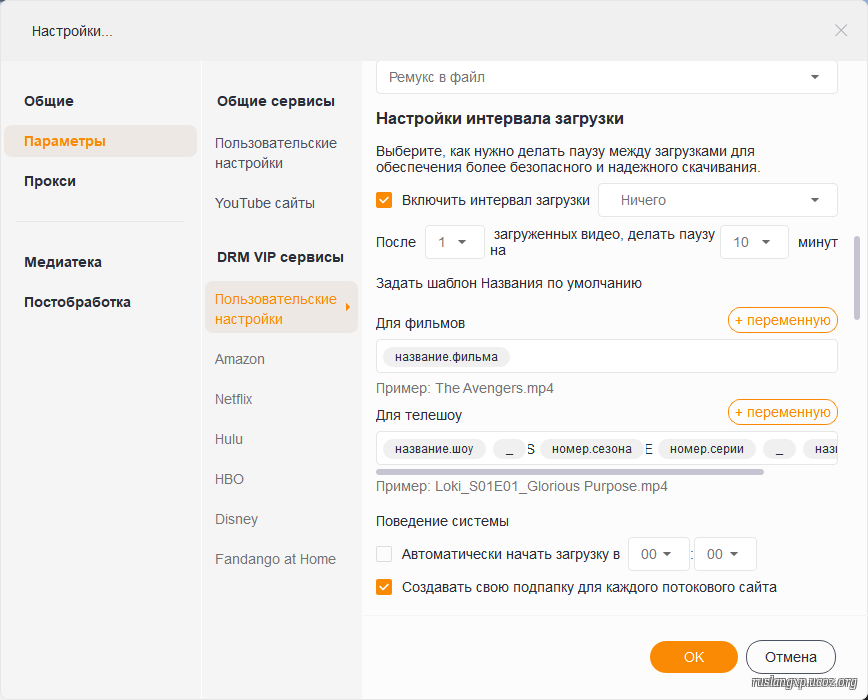Screen dimensions: 868x700
Task: Click the название.фильма tag in movie template
Action: 446,357
